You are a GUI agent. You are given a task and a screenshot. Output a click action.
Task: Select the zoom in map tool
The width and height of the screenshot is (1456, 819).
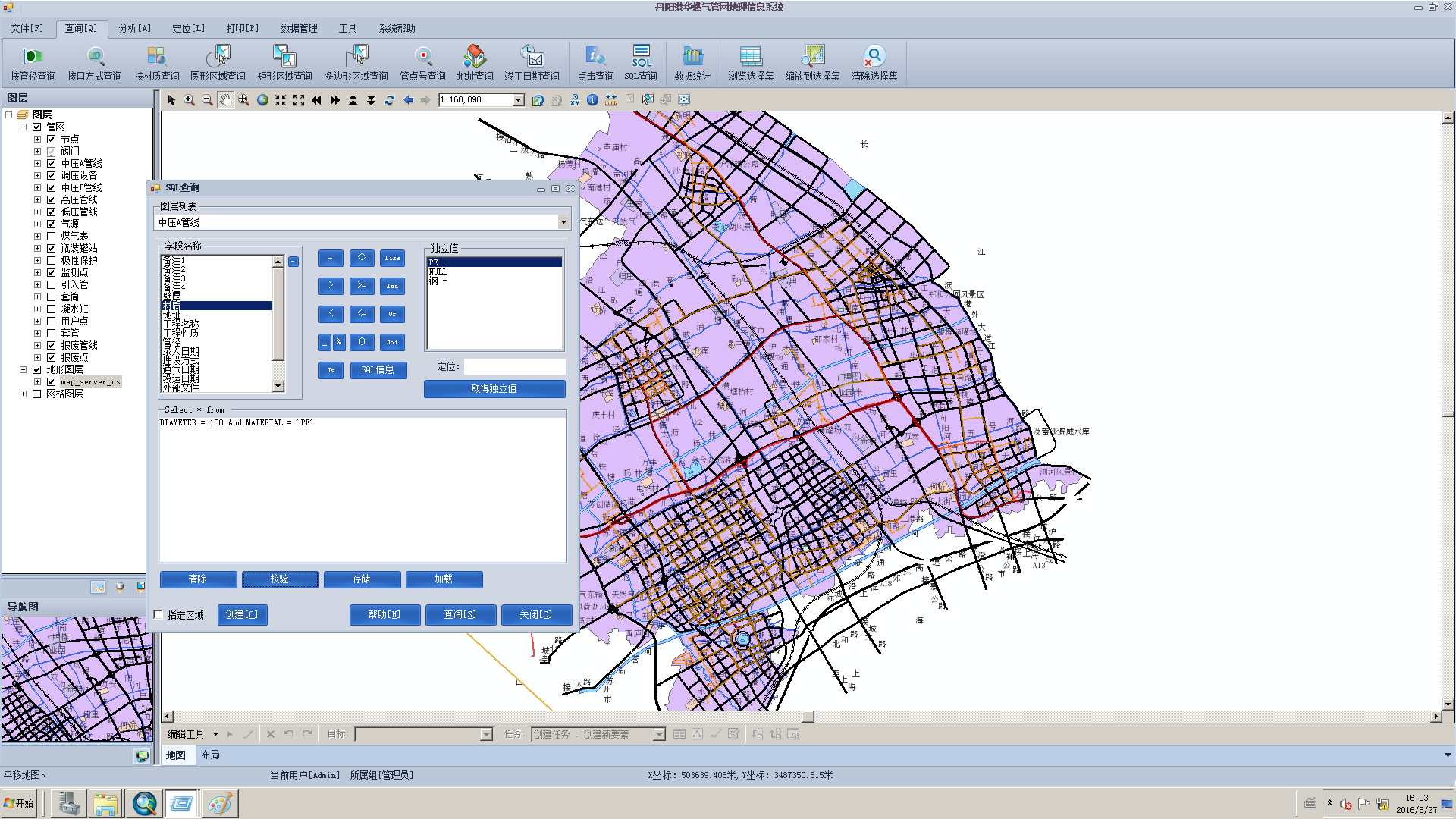[190, 100]
